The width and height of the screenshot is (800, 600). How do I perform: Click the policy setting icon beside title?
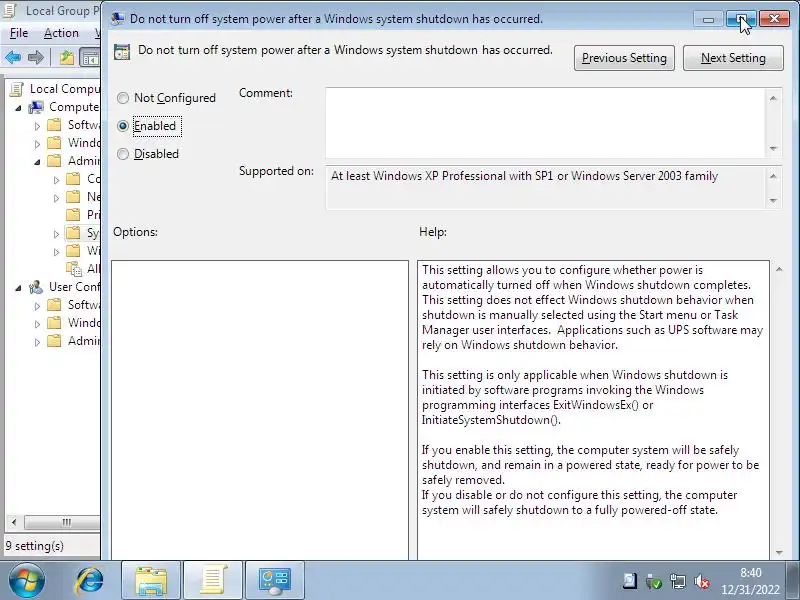pos(122,52)
